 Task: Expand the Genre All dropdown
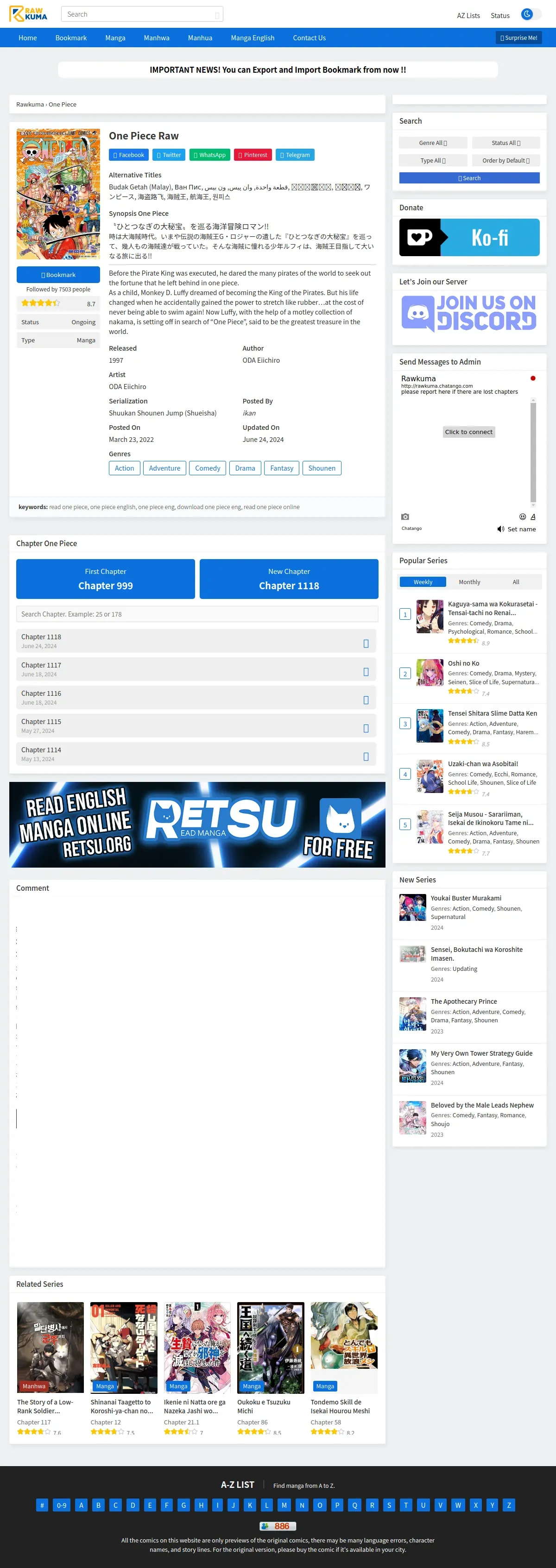click(x=433, y=143)
